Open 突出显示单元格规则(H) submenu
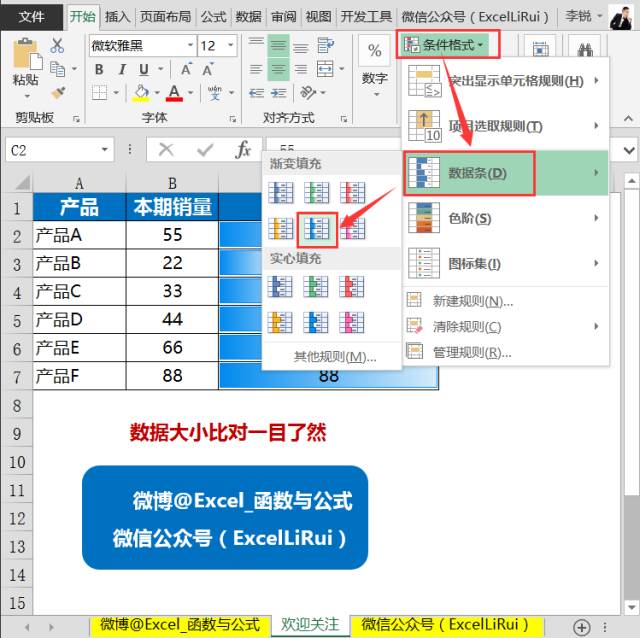Image resolution: width=640 pixels, height=638 pixels. click(505, 81)
